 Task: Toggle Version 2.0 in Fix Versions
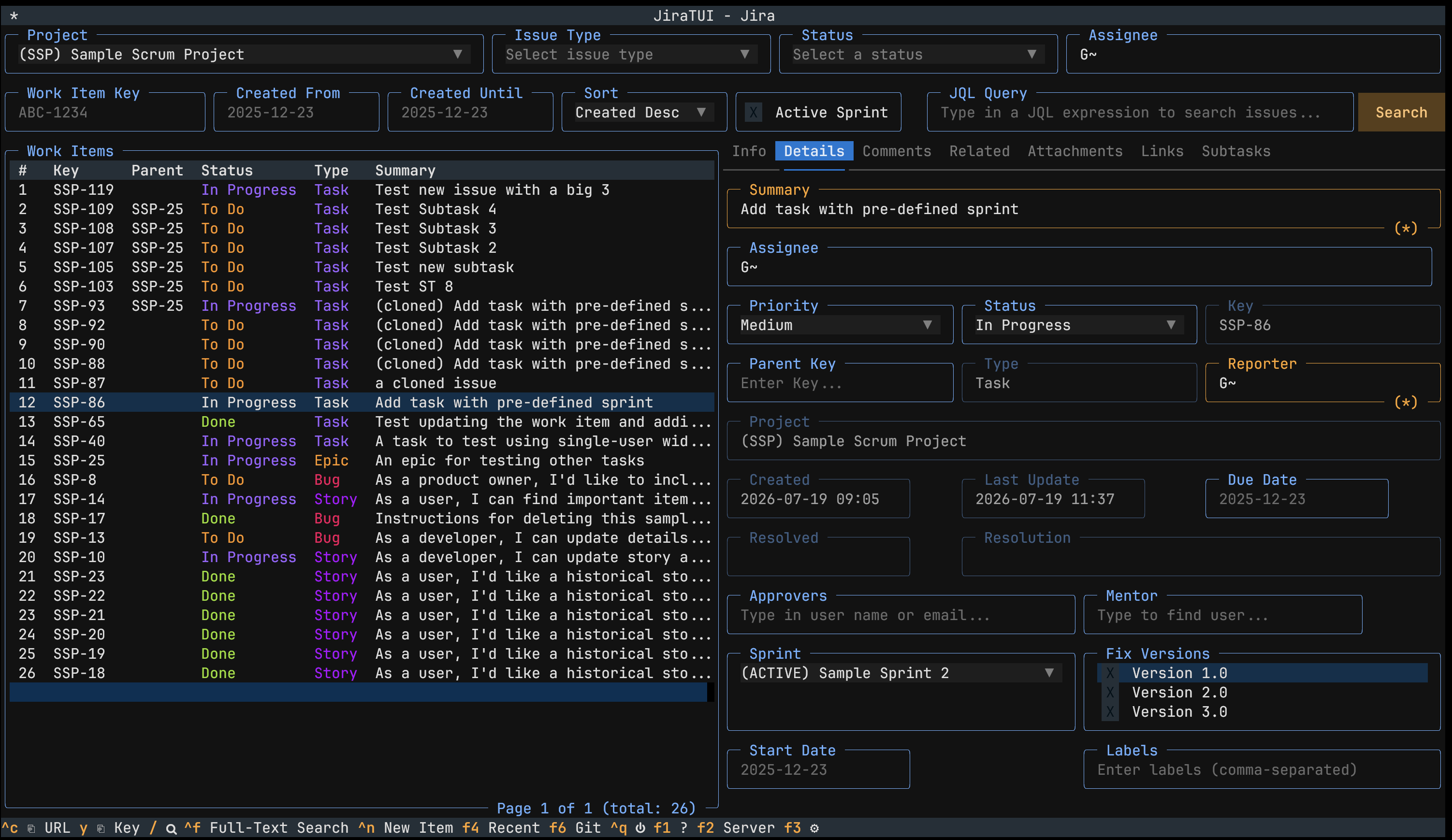tap(1110, 693)
